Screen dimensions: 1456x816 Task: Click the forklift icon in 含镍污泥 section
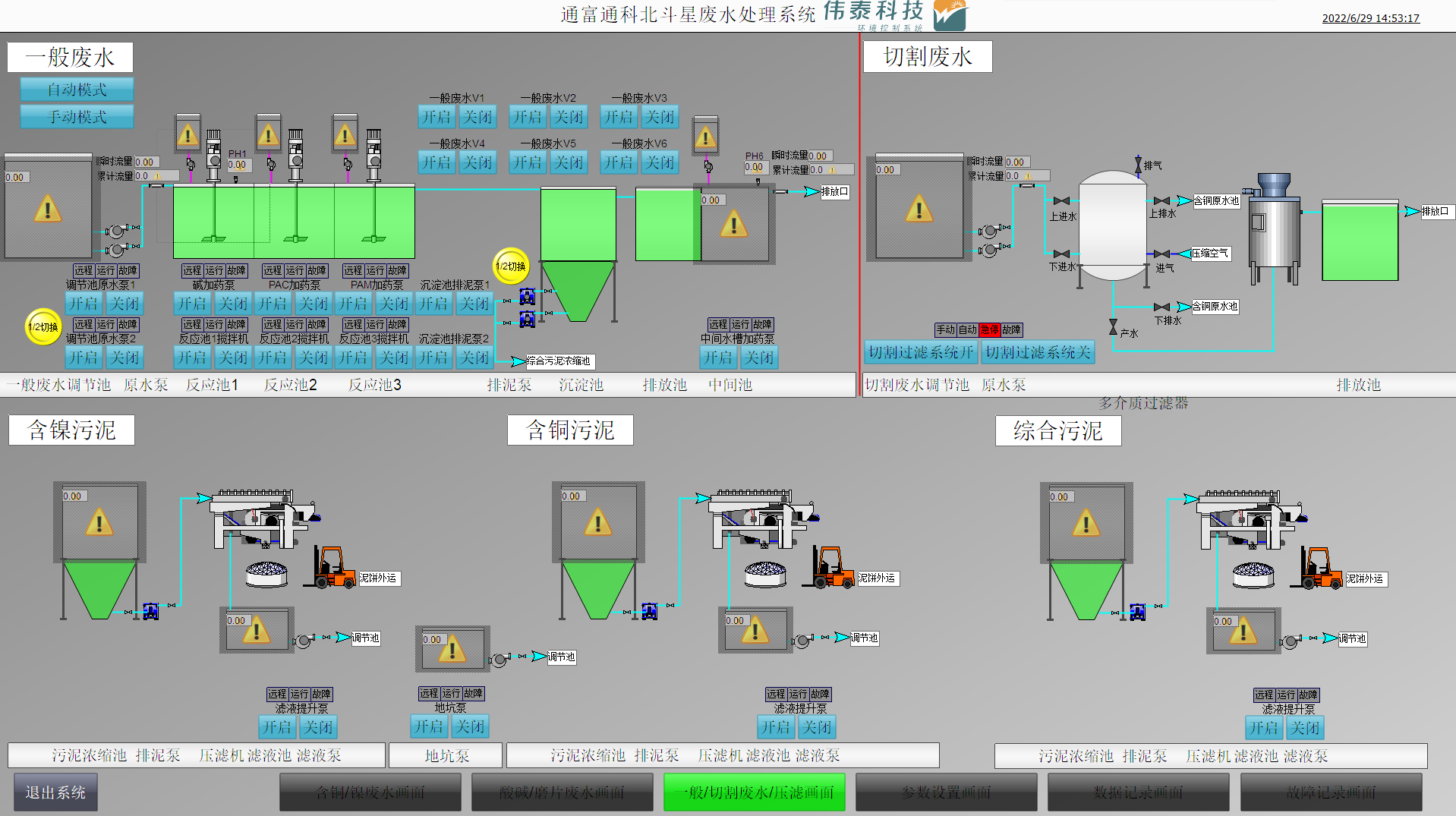tap(330, 568)
